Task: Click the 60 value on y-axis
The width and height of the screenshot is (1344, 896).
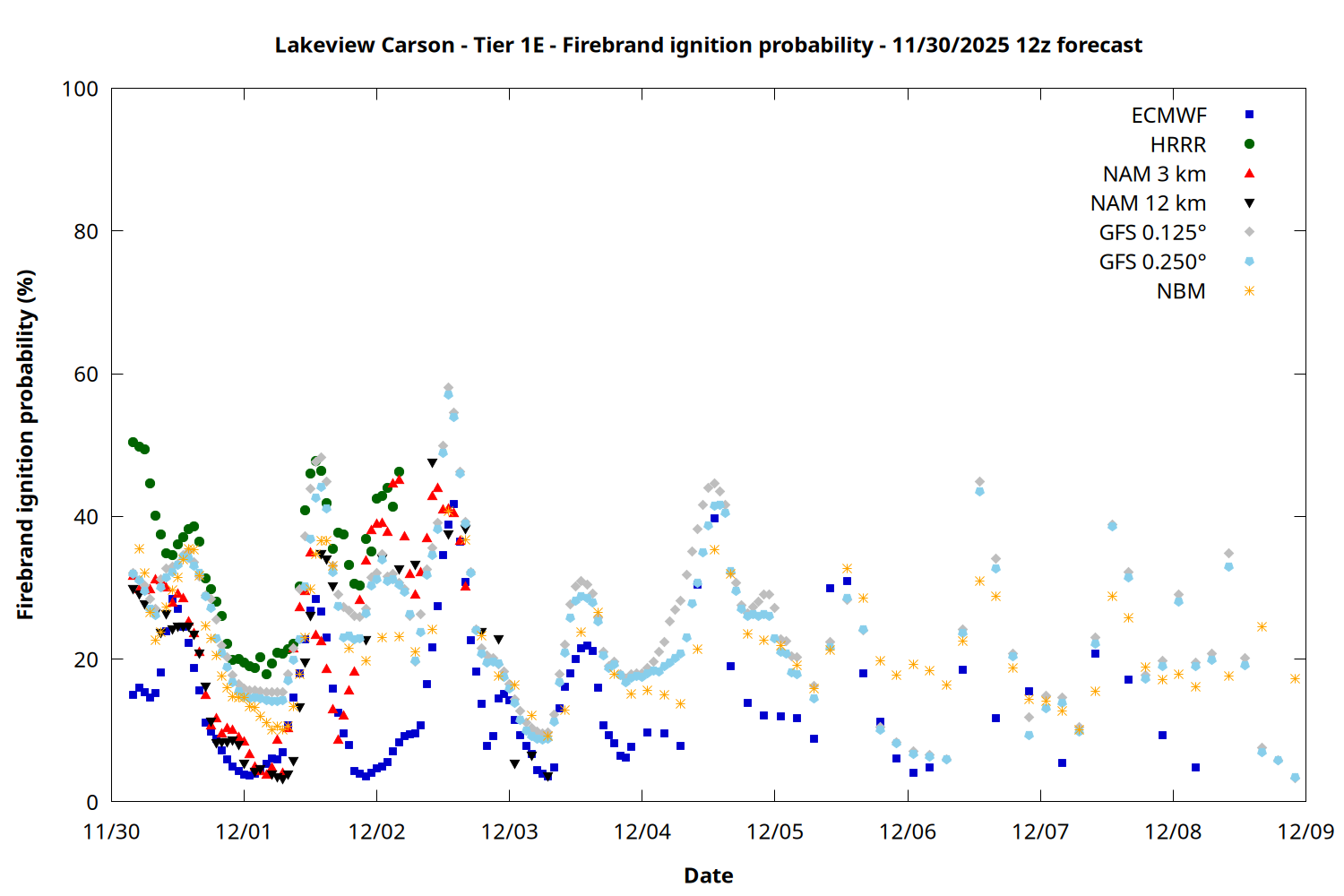Action: [86, 375]
